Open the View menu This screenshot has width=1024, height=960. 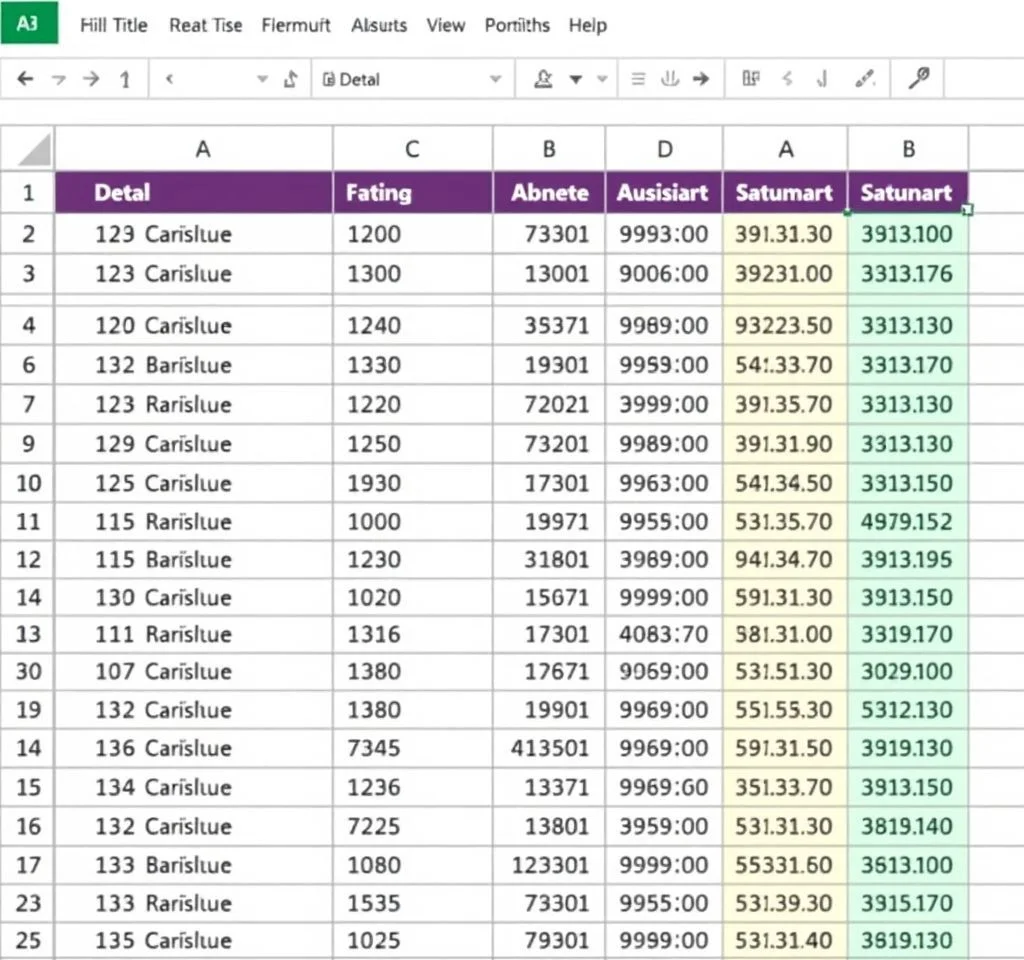click(445, 25)
